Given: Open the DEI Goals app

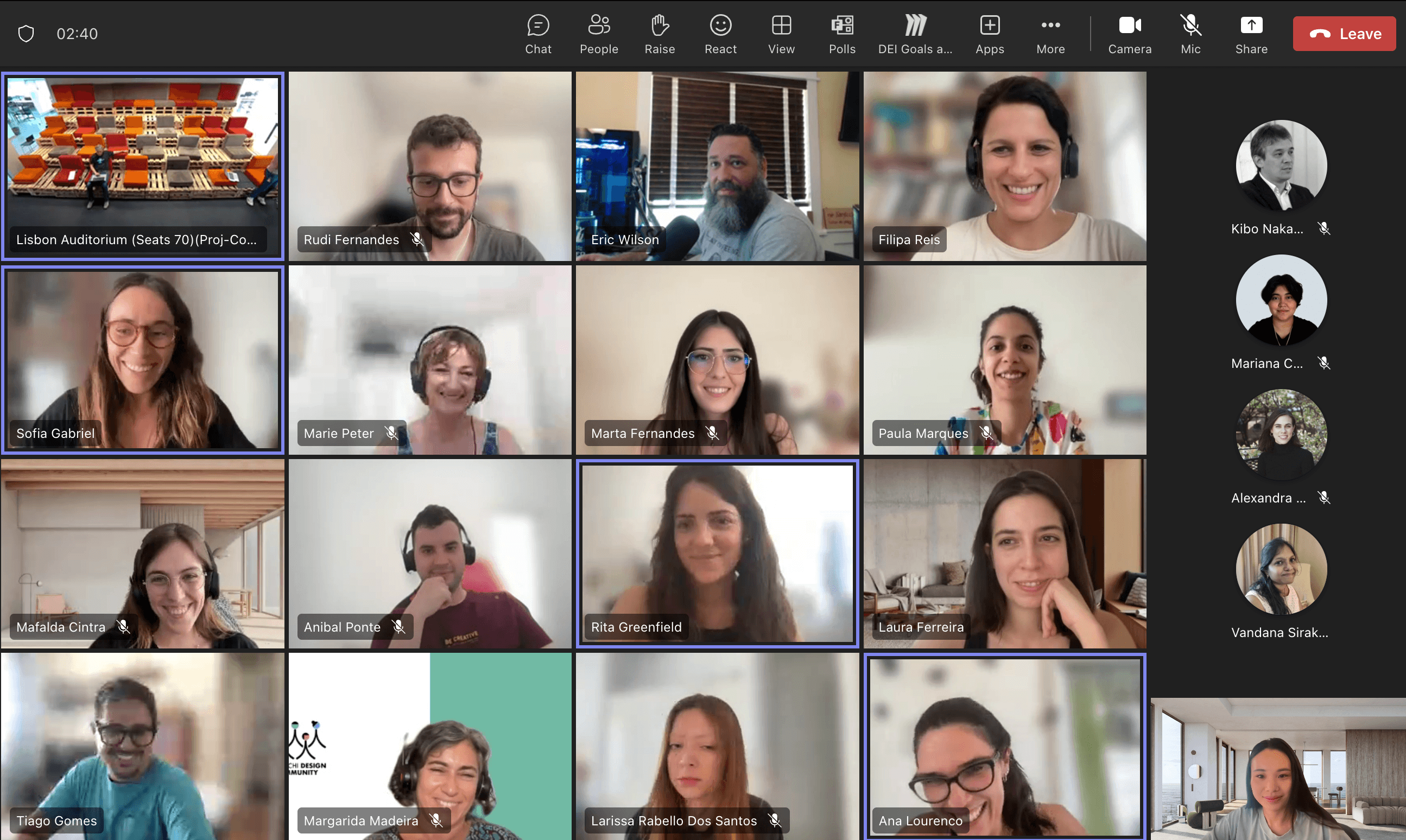Looking at the screenshot, I should (x=915, y=34).
